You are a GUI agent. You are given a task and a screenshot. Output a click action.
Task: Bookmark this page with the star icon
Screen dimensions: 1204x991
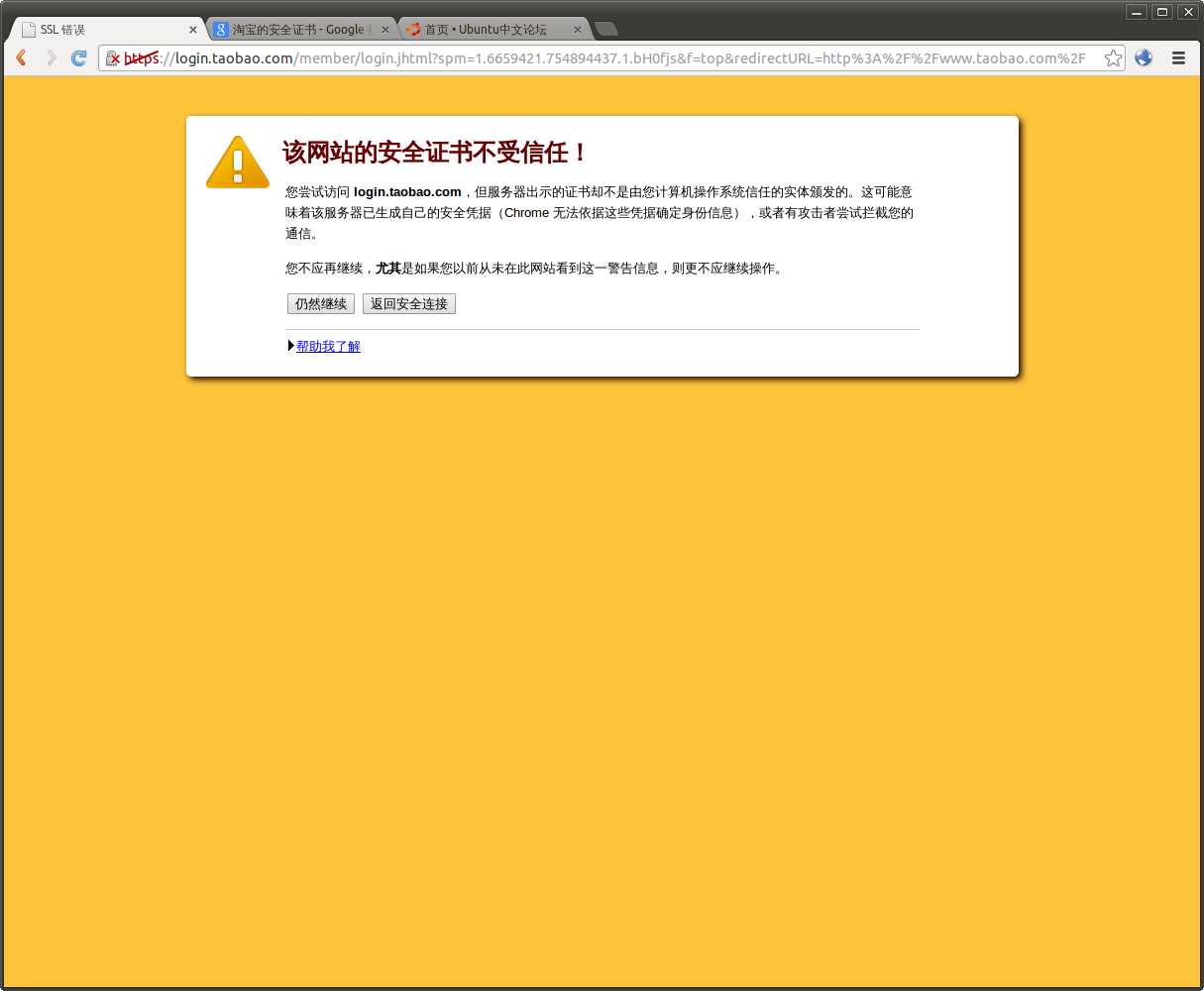1113,58
